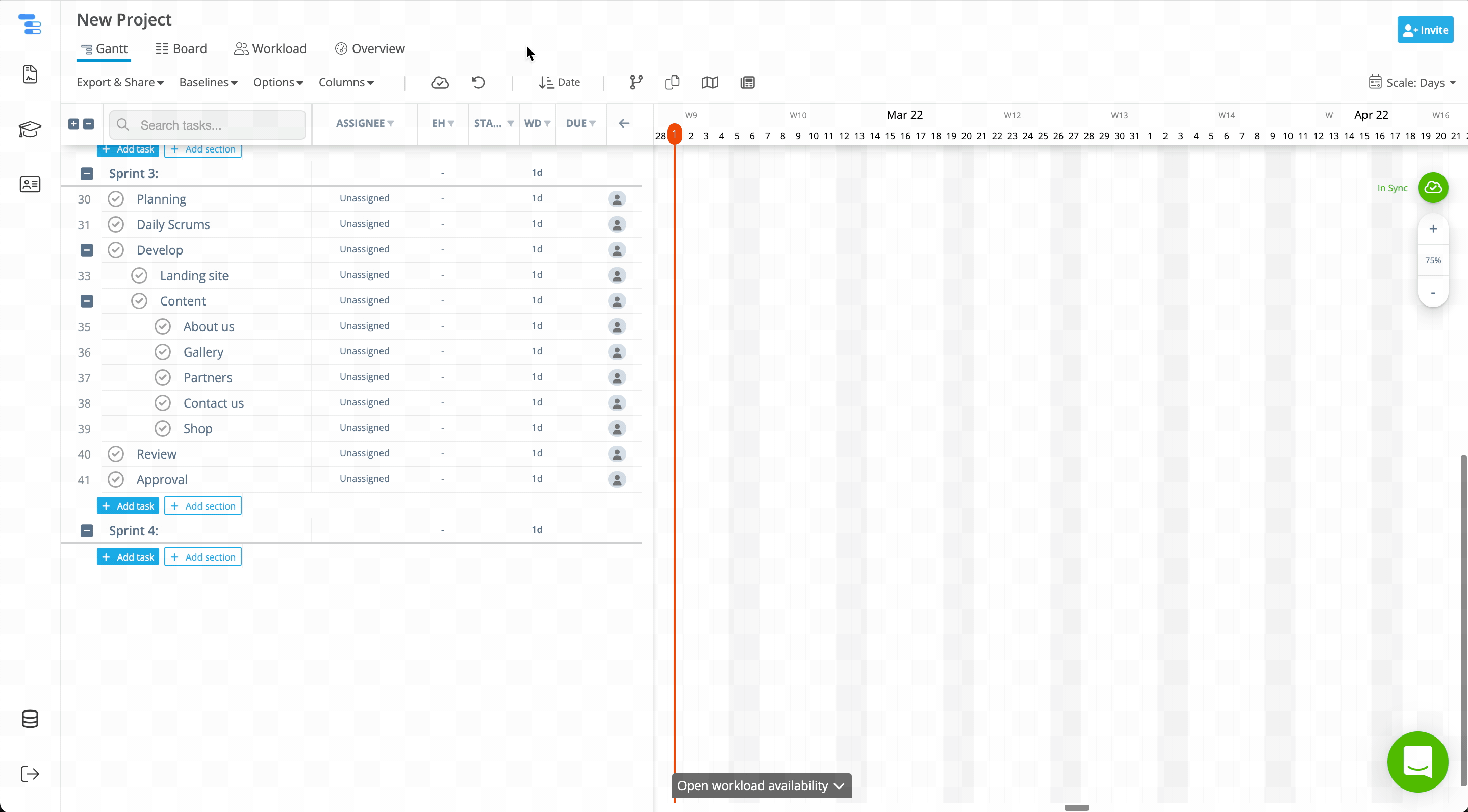Click the branch dependencies icon in toolbar

coord(636,83)
